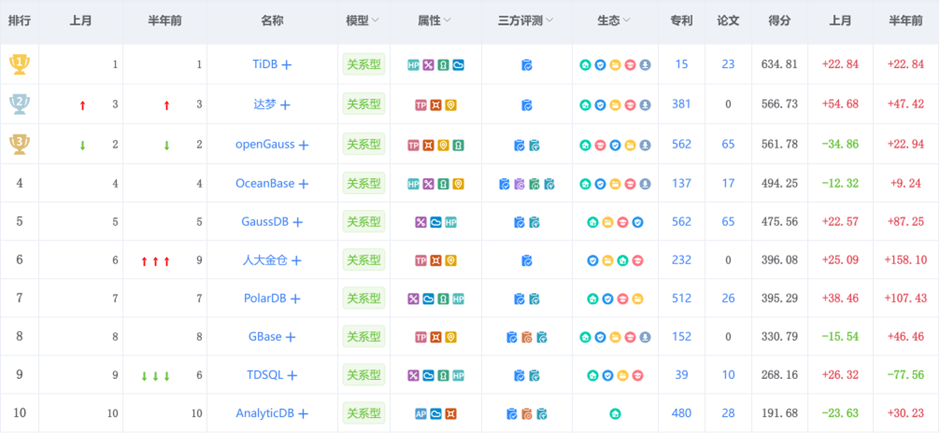Click the blue cloud icon in TiDB row
The image size is (940, 433).
click(459, 65)
